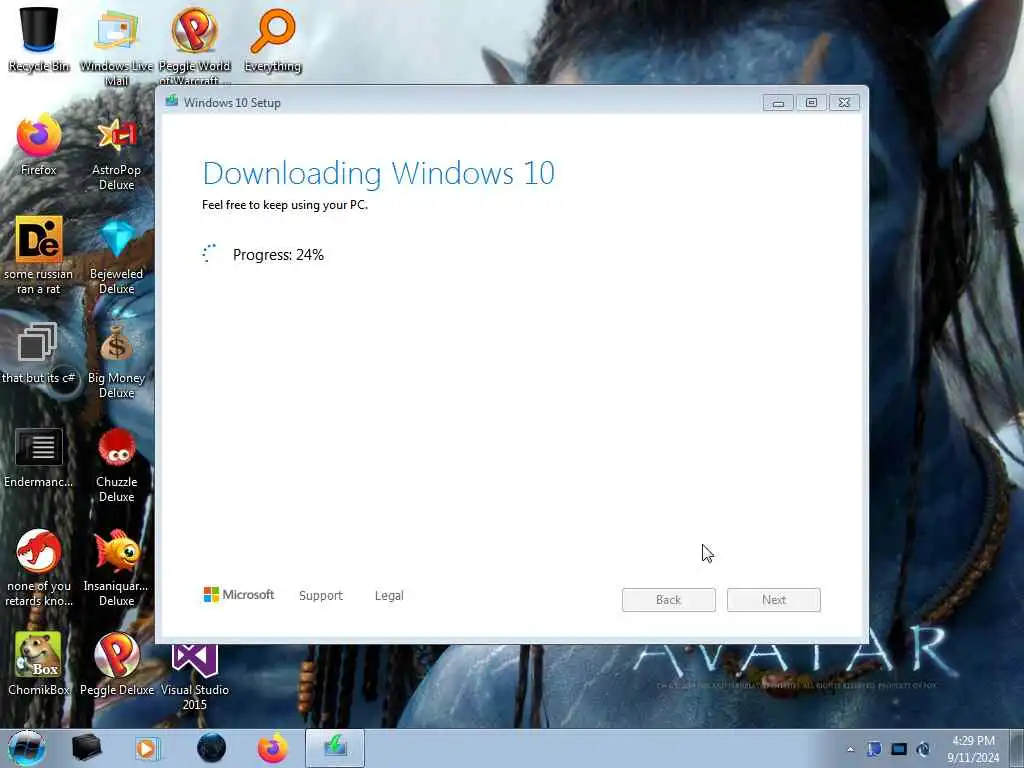Select the Windows 10 Setup taskbar button

point(335,748)
